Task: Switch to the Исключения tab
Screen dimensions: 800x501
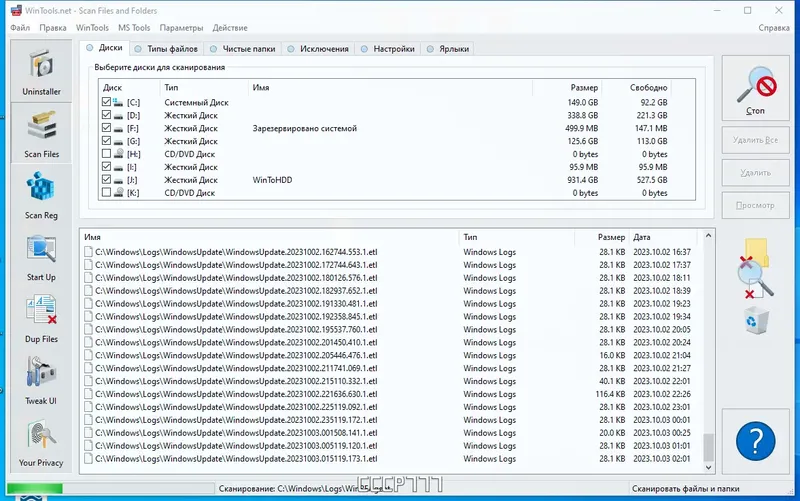Action: 318,49
